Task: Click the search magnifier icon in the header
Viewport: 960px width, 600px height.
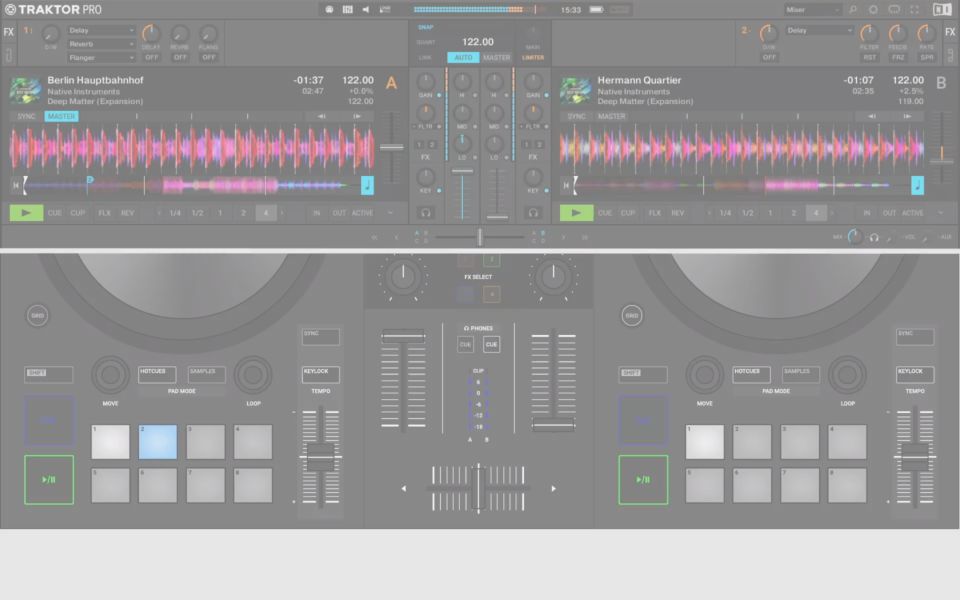Action: [x=853, y=9]
